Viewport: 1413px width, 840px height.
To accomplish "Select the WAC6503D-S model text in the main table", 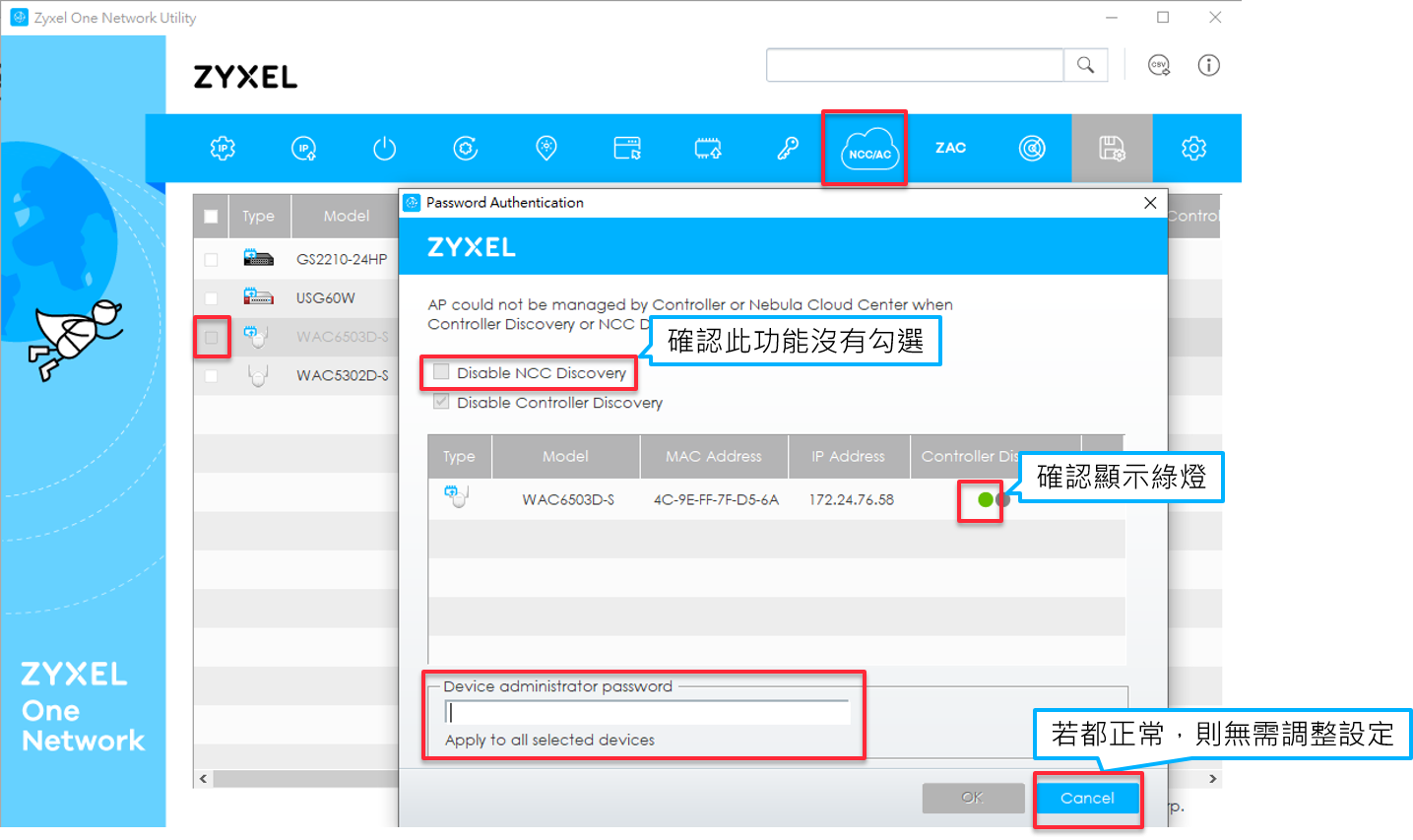I will (343, 337).
